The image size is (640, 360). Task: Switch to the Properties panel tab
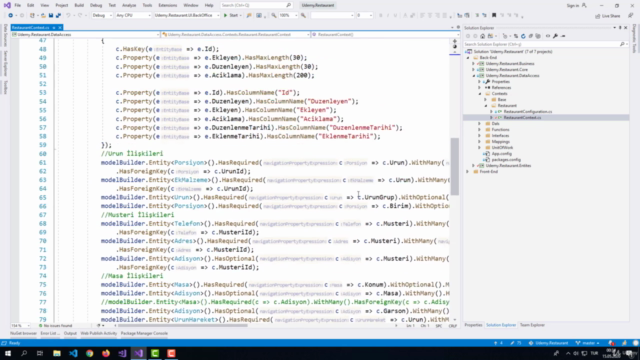473,325
